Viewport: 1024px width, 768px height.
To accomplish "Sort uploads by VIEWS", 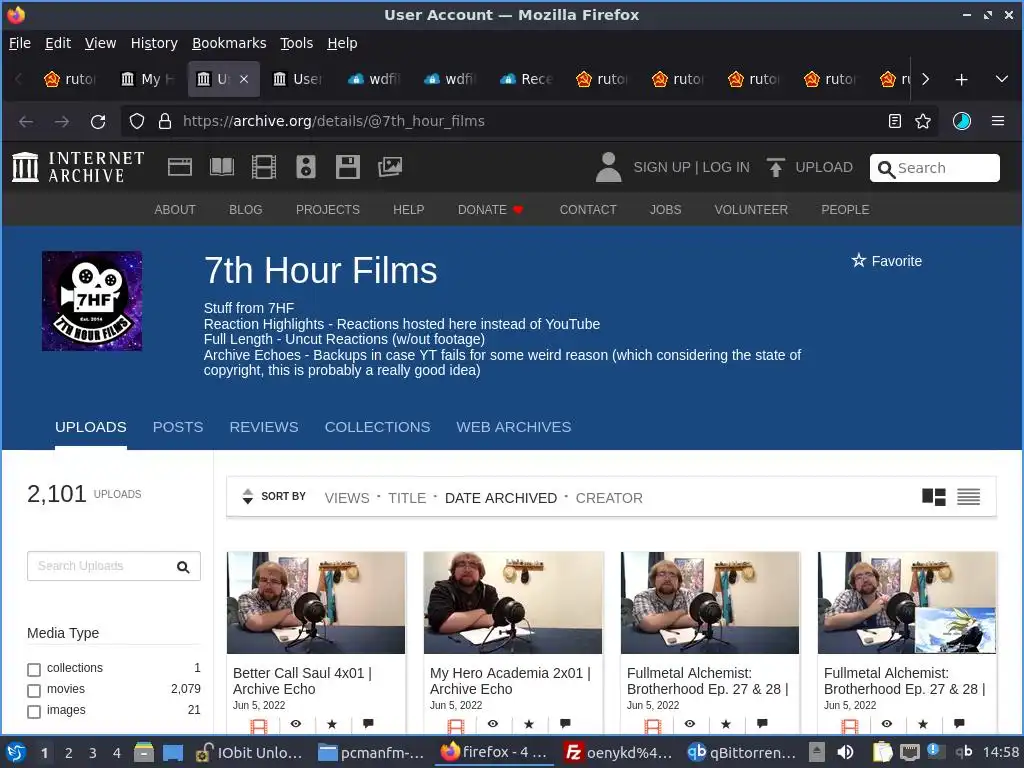I will (x=347, y=498).
